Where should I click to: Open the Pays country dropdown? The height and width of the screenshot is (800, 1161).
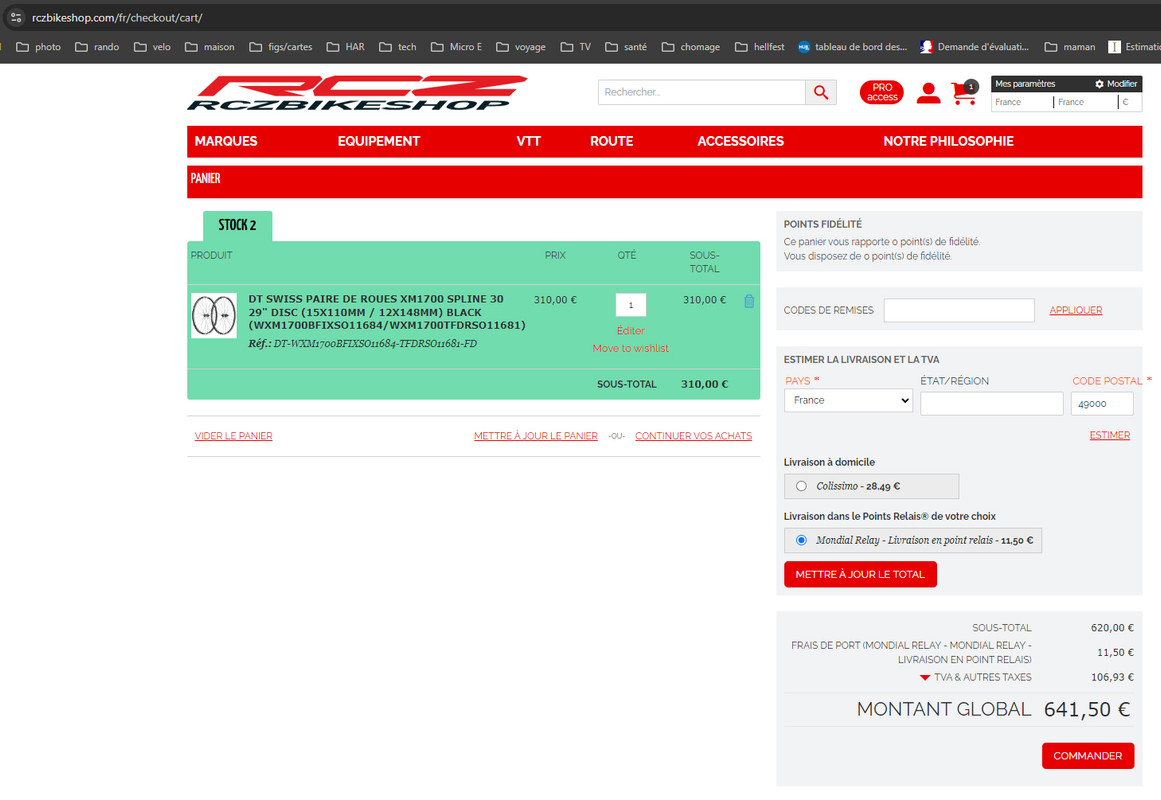coord(848,401)
